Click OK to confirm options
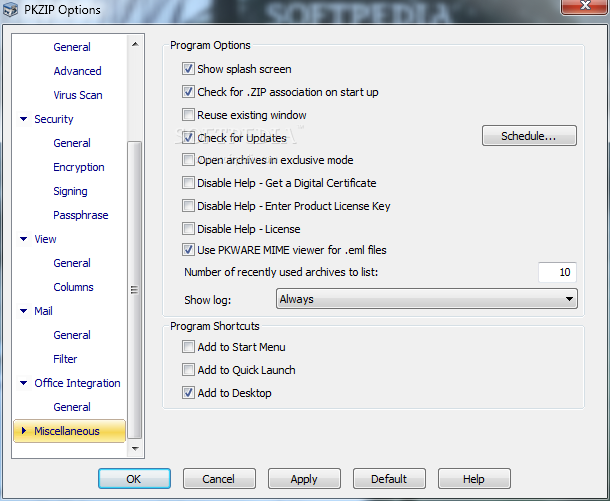The height and width of the screenshot is (501, 610). coord(134,478)
